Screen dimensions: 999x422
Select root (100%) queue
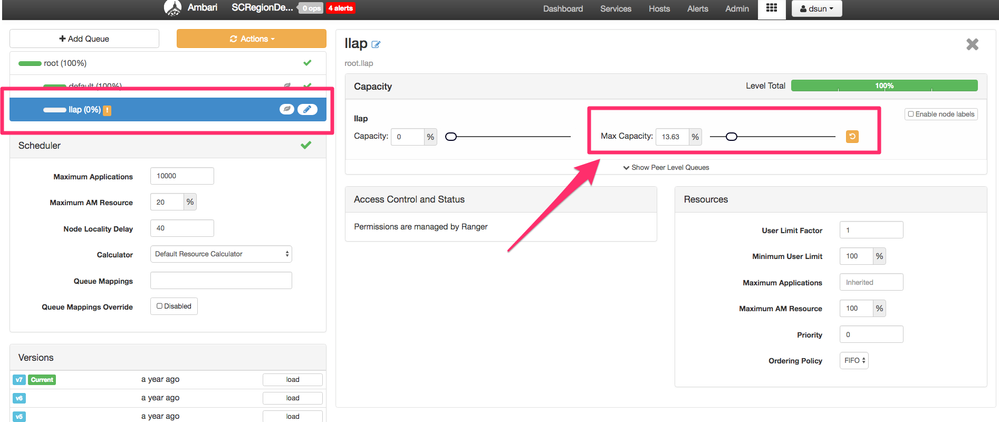168,63
